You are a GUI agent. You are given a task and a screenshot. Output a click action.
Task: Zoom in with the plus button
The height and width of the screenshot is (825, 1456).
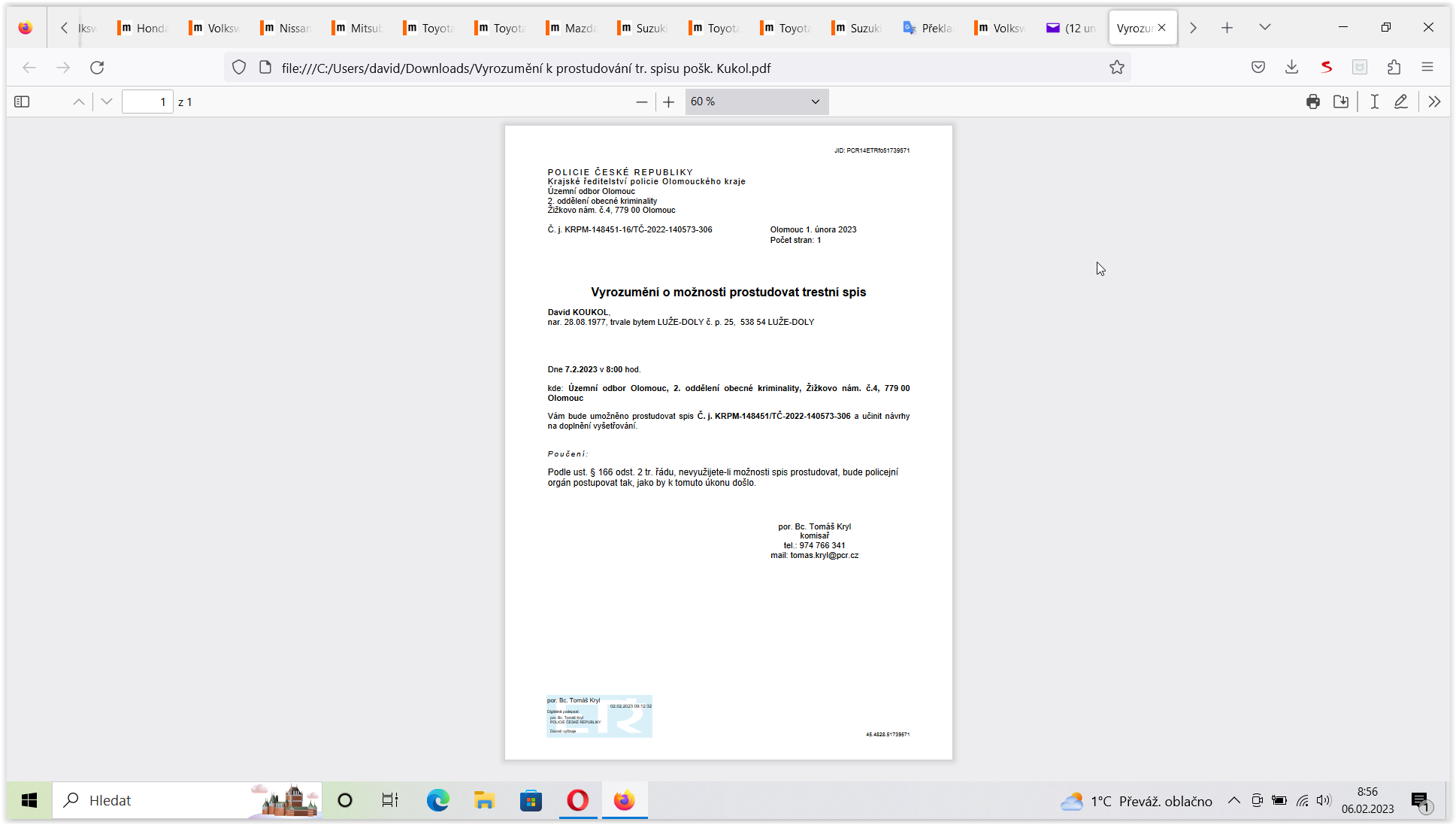(668, 102)
